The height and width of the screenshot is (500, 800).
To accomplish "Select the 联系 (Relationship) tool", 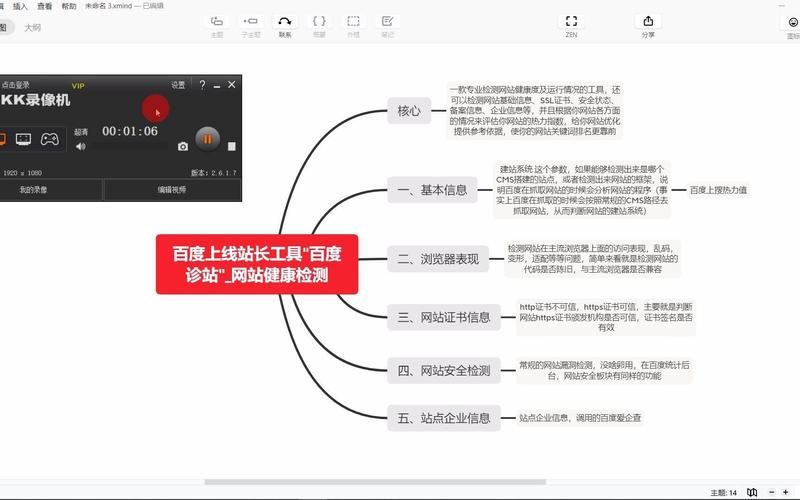I will pos(285,21).
